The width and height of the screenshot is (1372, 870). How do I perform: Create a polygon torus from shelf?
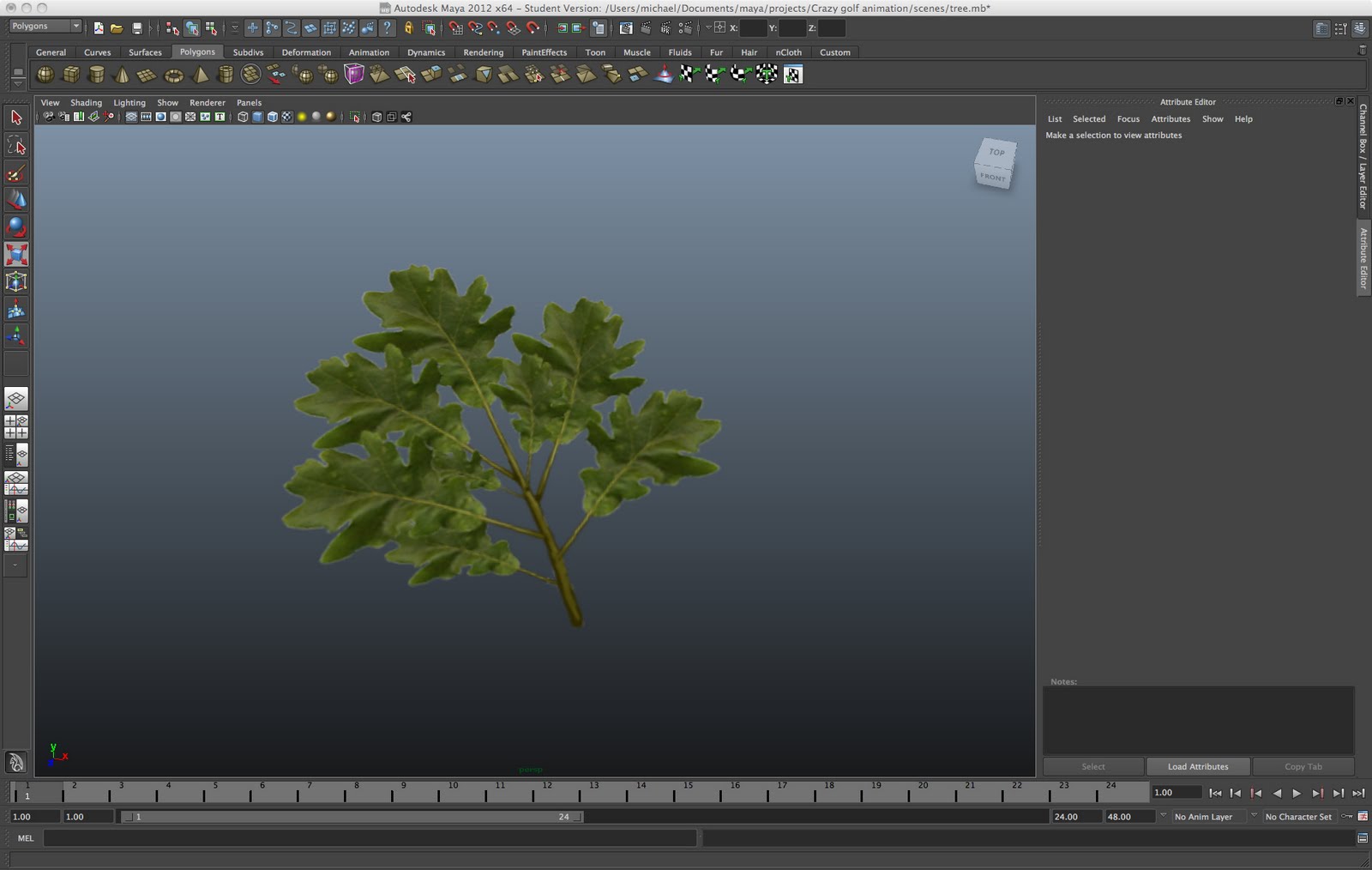click(173, 75)
